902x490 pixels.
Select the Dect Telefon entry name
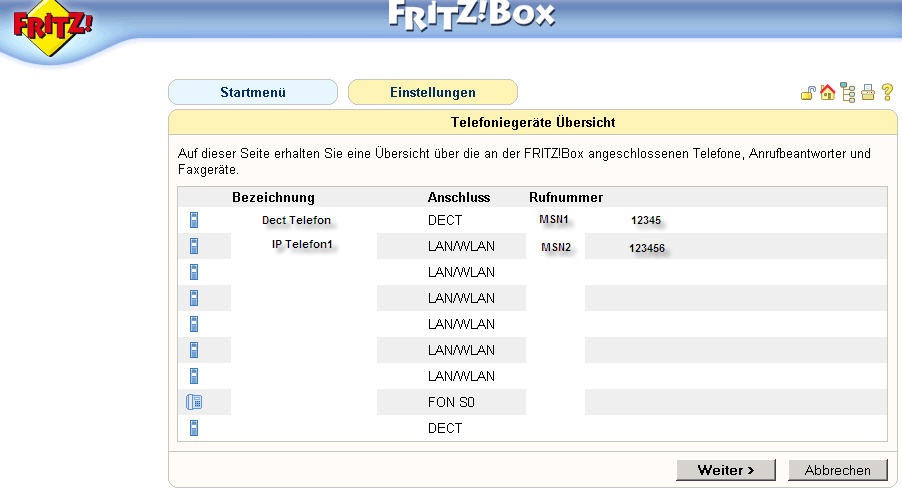pyautogui.click(x=296, y=220)
